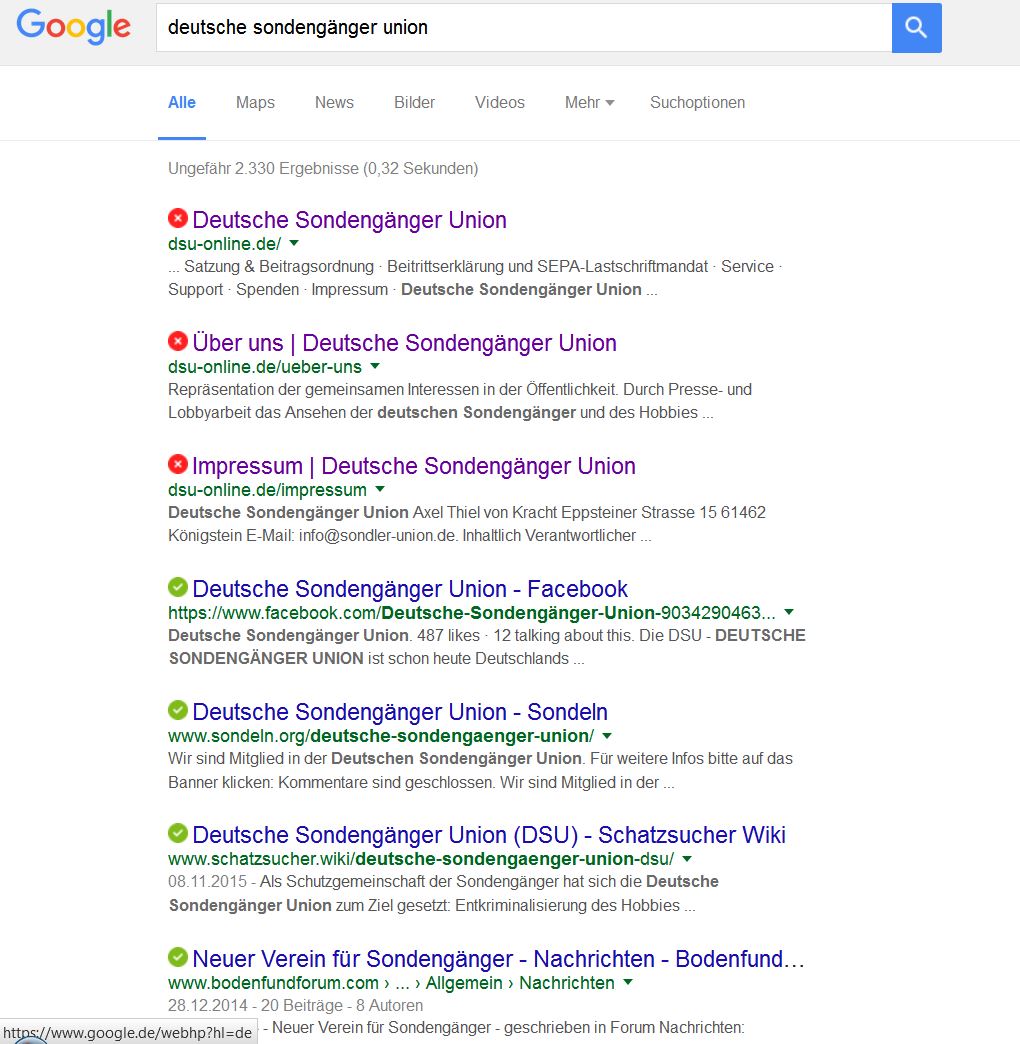This screenshot has width=1020, height=1044.
Task: Open dropdown arrow next to the facebook.com URL
Action: (789, 613)
